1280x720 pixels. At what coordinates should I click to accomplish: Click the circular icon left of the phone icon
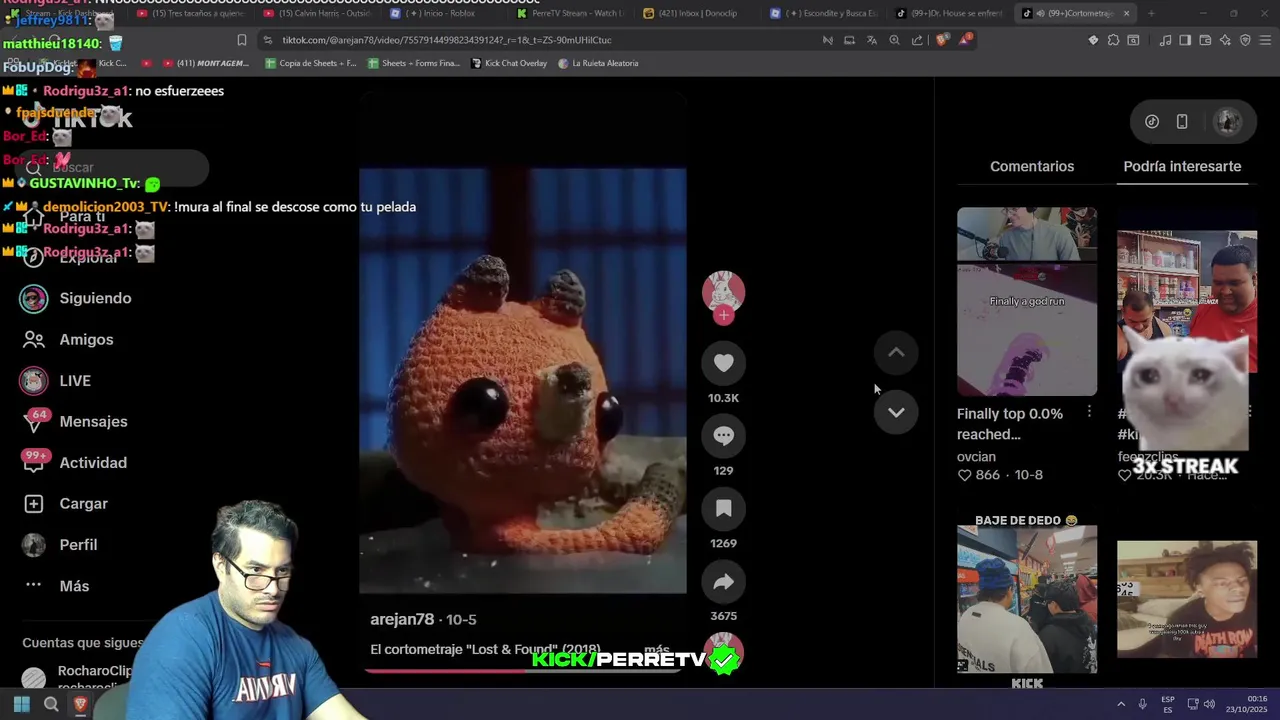coord(1152,122)
